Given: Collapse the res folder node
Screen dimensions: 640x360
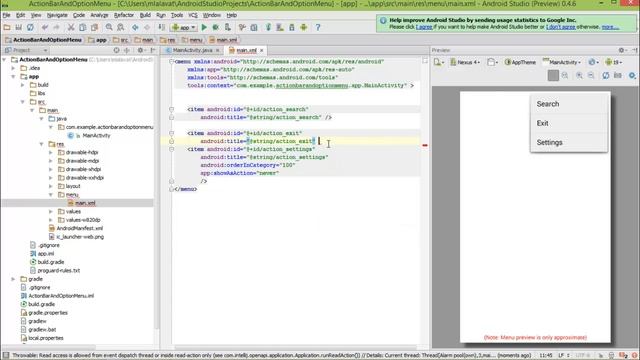Looking at the screenshot, I should (x=42, y=144).
